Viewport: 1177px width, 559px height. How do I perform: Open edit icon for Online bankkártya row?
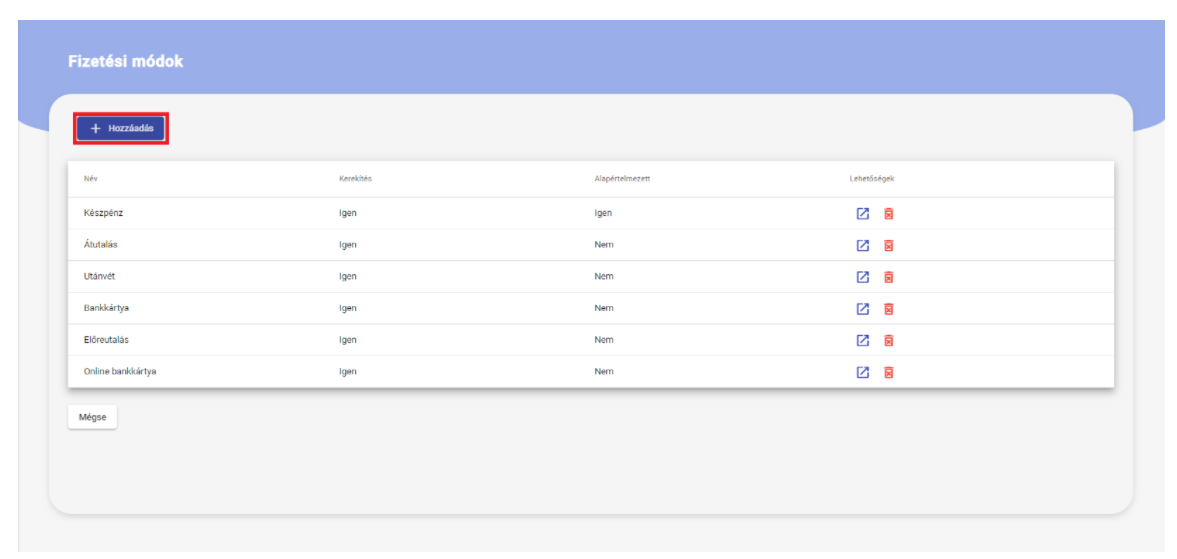coord(862,372)
